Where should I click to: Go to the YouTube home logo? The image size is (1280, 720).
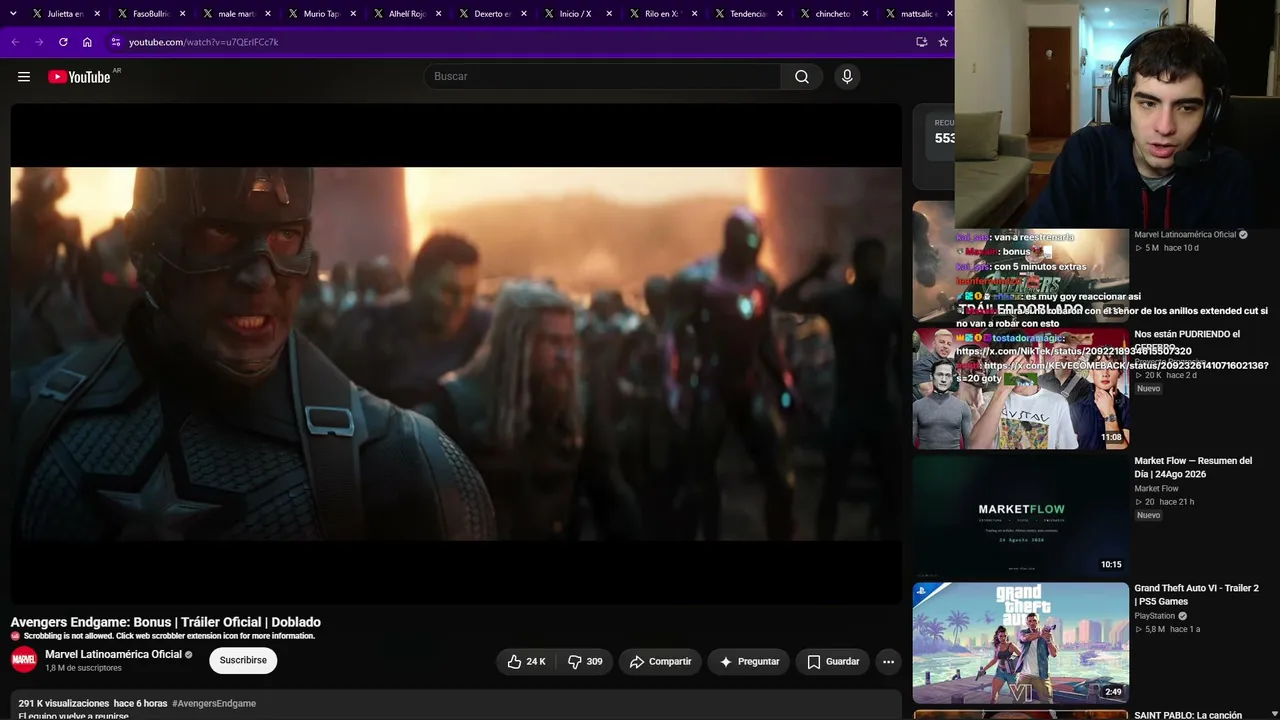point(79,77)
